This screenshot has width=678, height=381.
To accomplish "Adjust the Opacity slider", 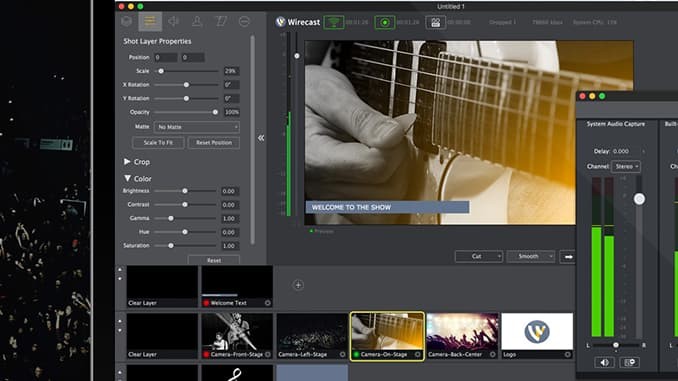I will [x=187, y=112].
